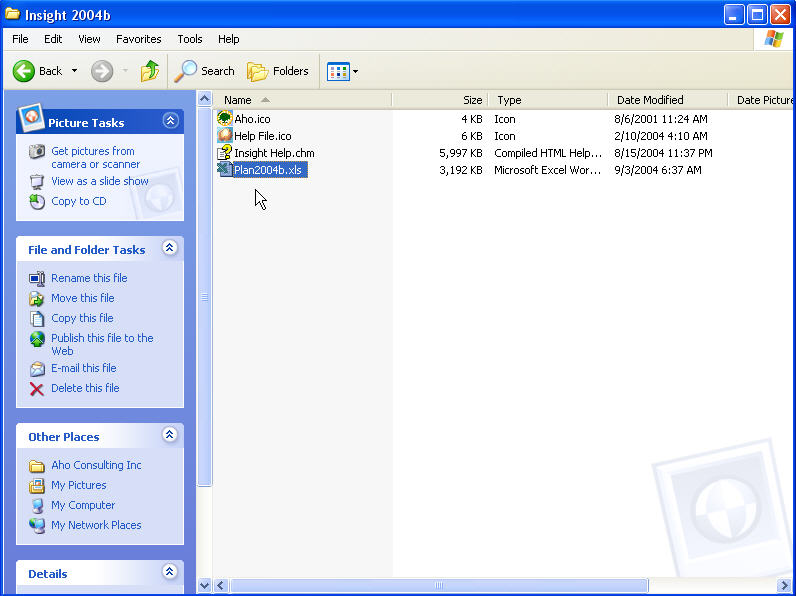Click the red X Delete icon
The image size is (796, 596).
[37, 389]
